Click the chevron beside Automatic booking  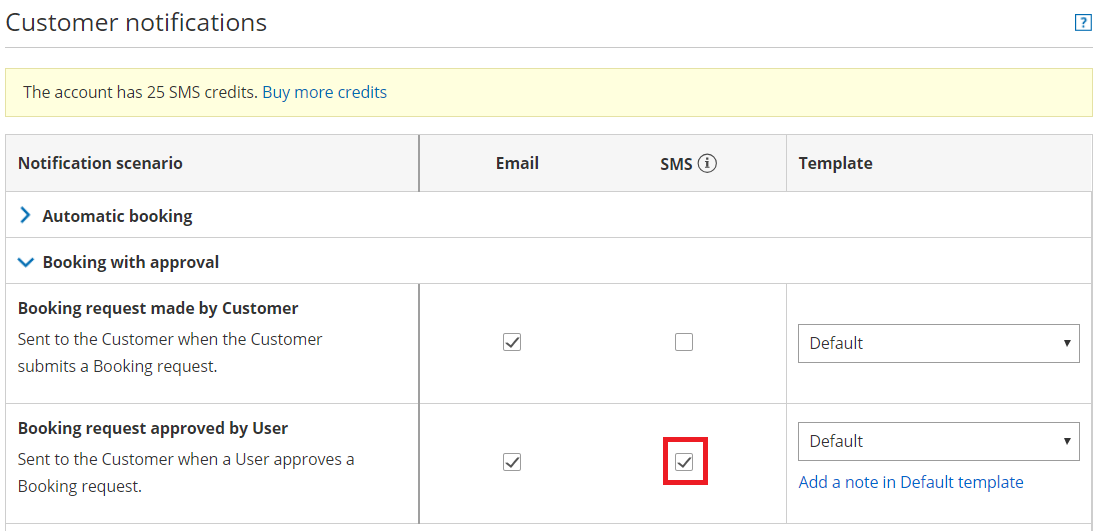(x=26, y=215)
